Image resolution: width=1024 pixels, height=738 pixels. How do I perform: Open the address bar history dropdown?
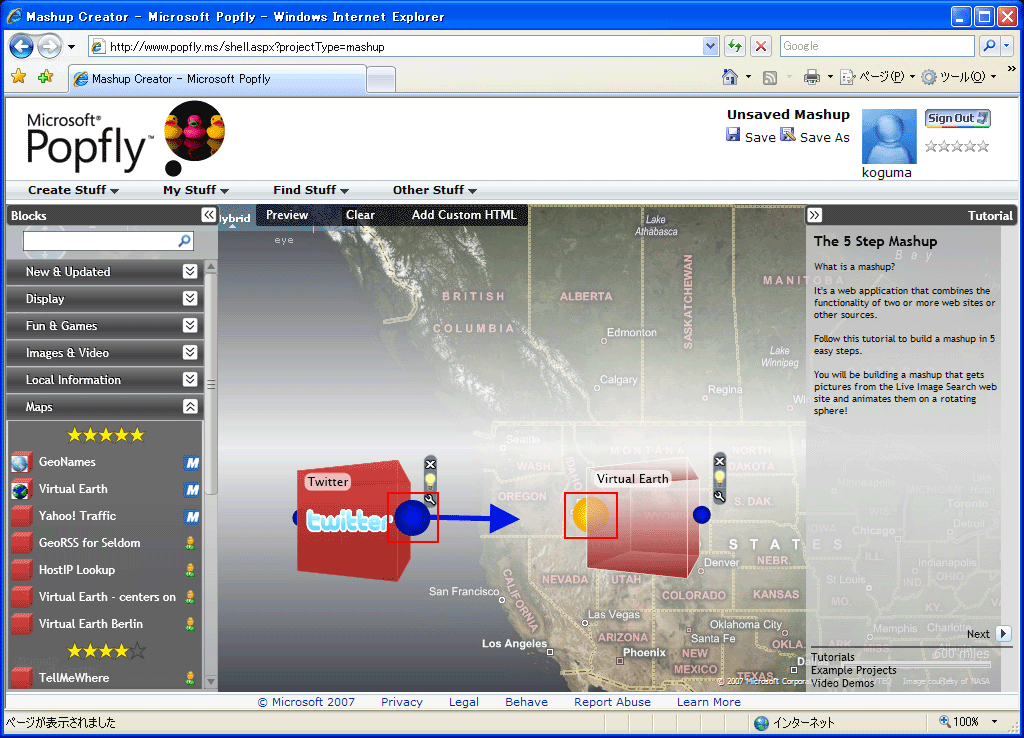click(x=711, y=46)
